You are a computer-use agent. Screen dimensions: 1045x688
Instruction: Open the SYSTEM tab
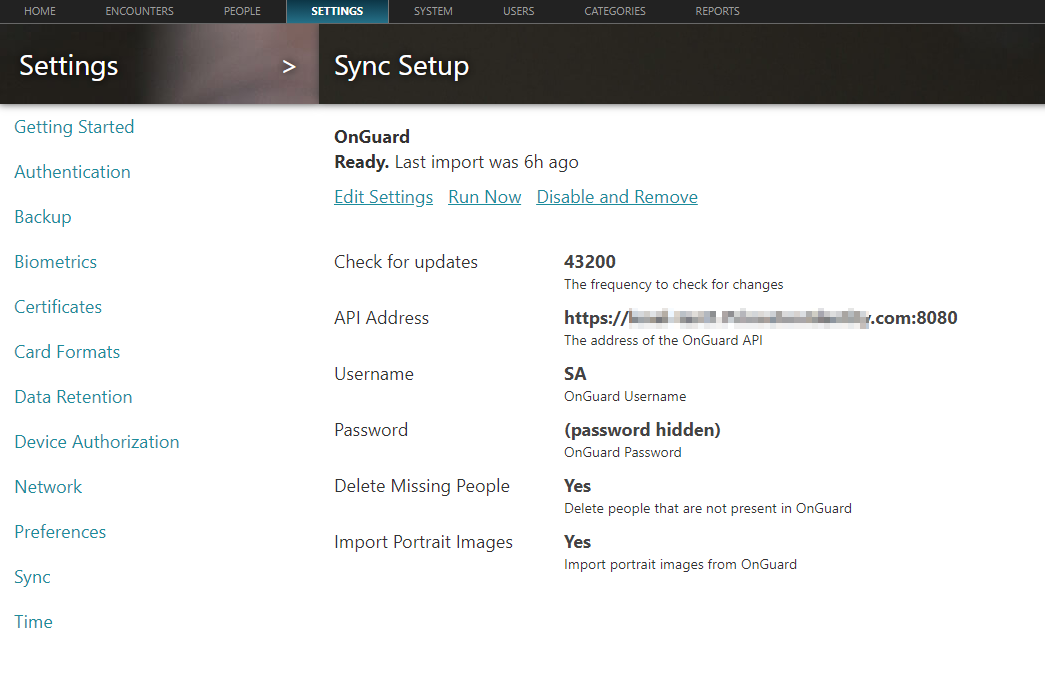[433, 11]
